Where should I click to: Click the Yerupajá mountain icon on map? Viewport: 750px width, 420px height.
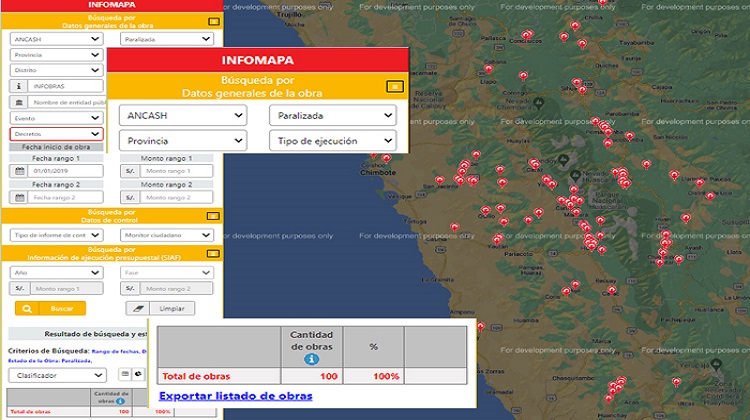point(716,365)
